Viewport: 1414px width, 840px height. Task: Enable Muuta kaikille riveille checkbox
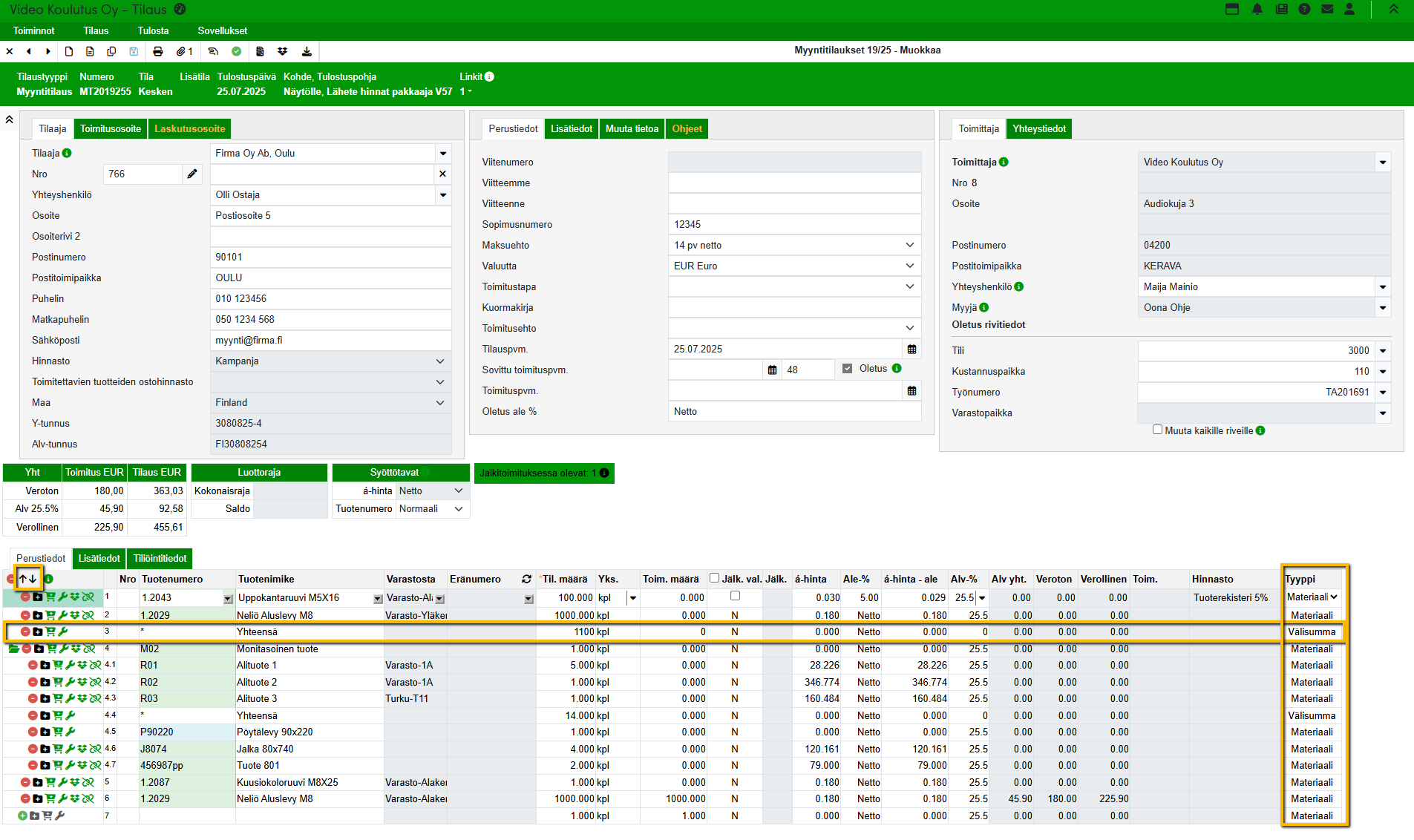coord(1157,430)
